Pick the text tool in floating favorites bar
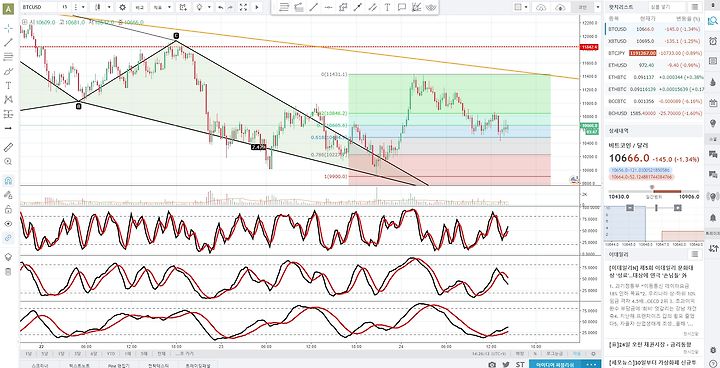 (388, 7)
